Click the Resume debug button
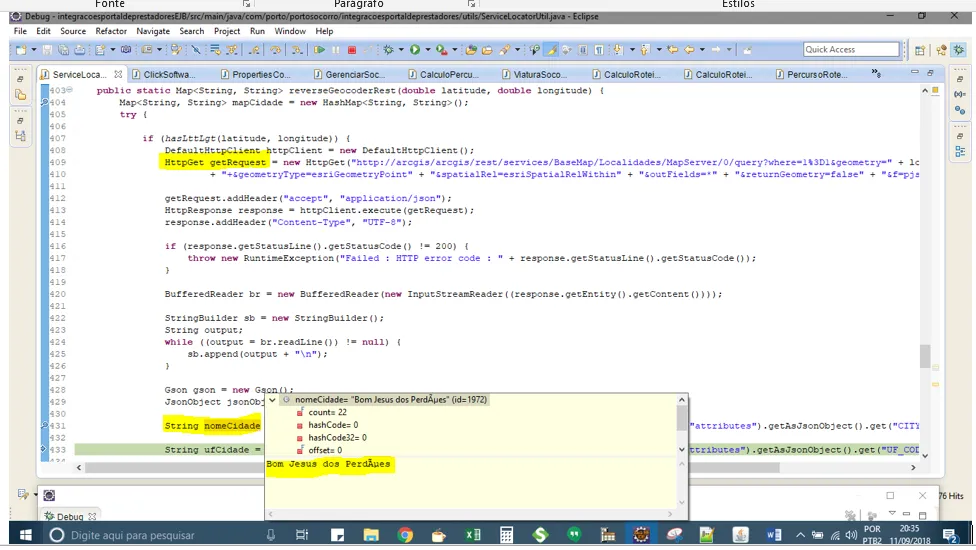This screenshot has height=550, width=976. pos(319,50)
